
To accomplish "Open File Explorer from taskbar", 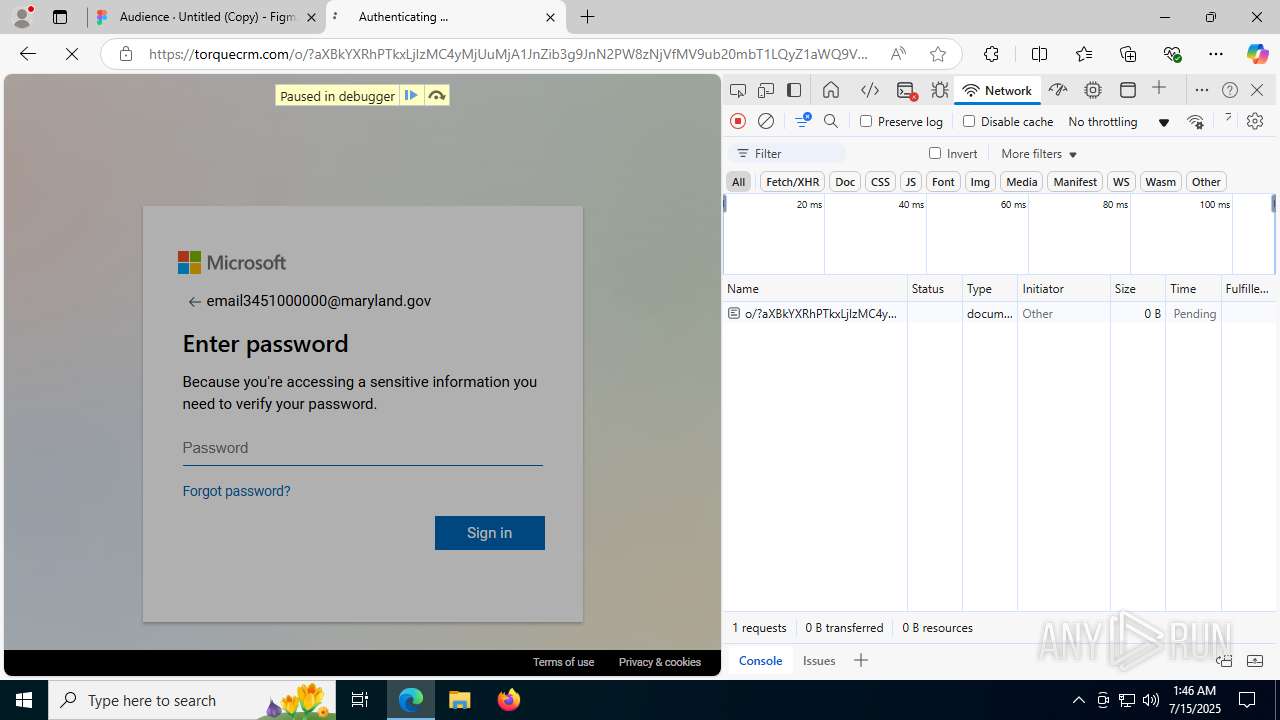I will point(460,700).
